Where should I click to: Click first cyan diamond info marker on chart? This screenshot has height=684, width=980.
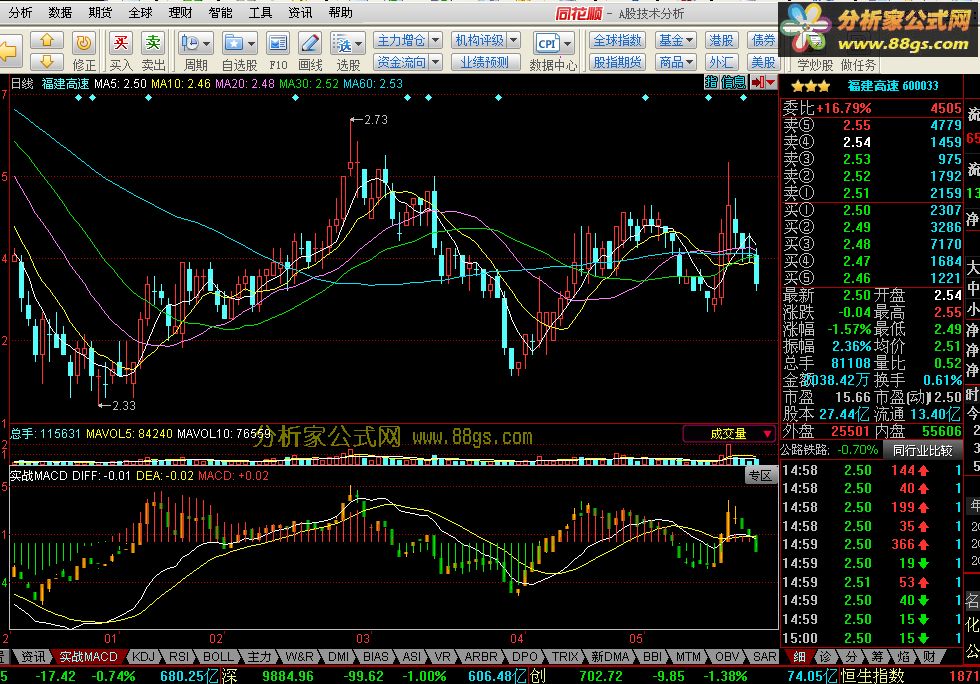click(x=78, y=98)
